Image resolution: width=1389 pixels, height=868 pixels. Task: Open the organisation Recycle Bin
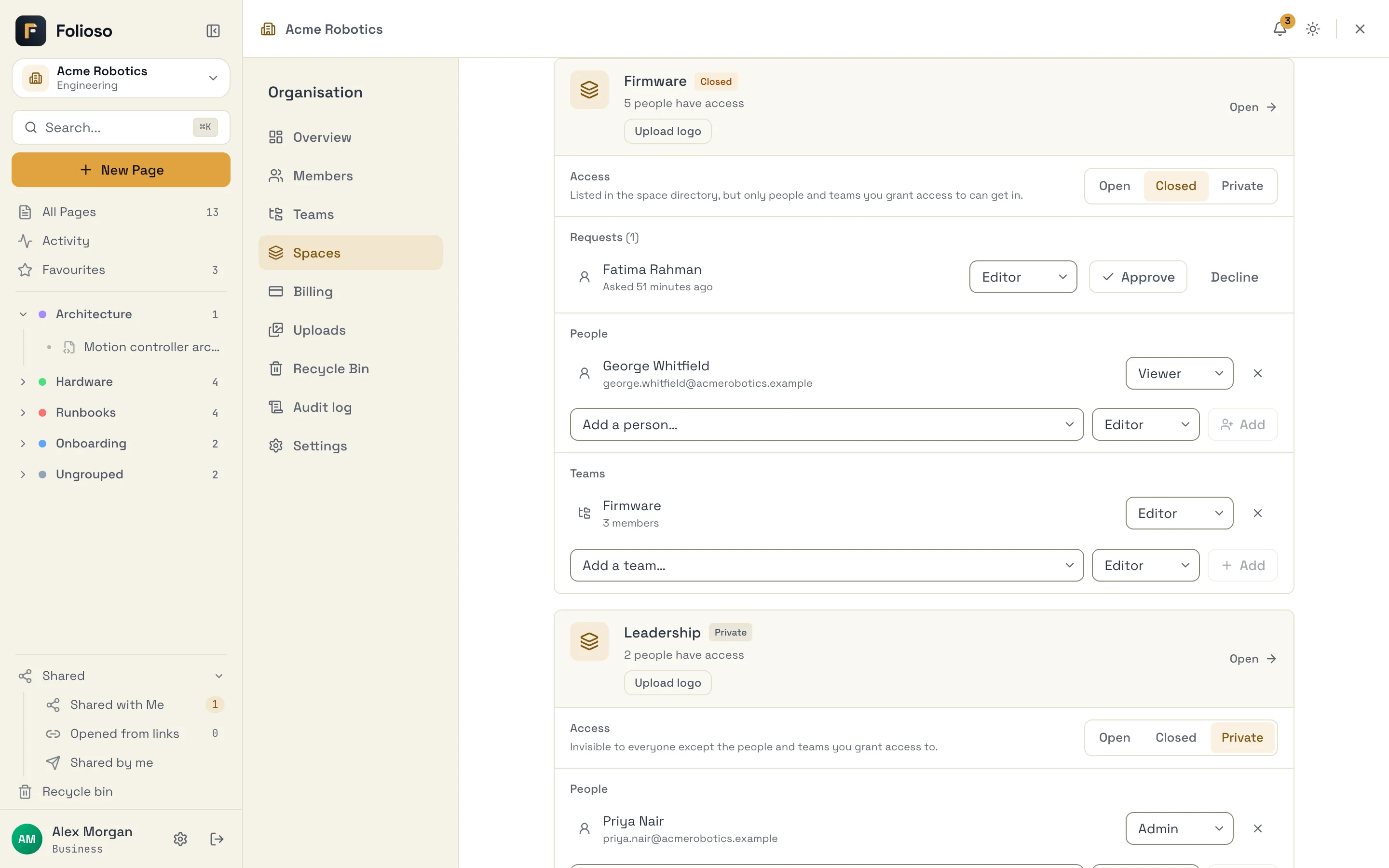350,368
